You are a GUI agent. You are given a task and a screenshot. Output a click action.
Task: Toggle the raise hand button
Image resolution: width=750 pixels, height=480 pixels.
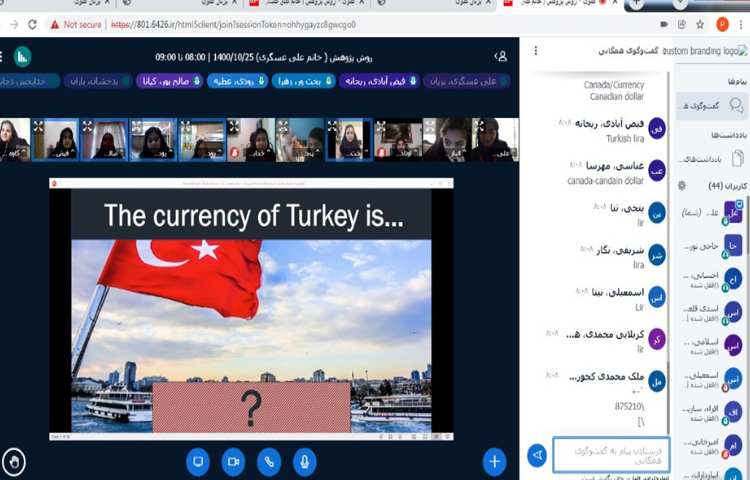pos(14,462)
